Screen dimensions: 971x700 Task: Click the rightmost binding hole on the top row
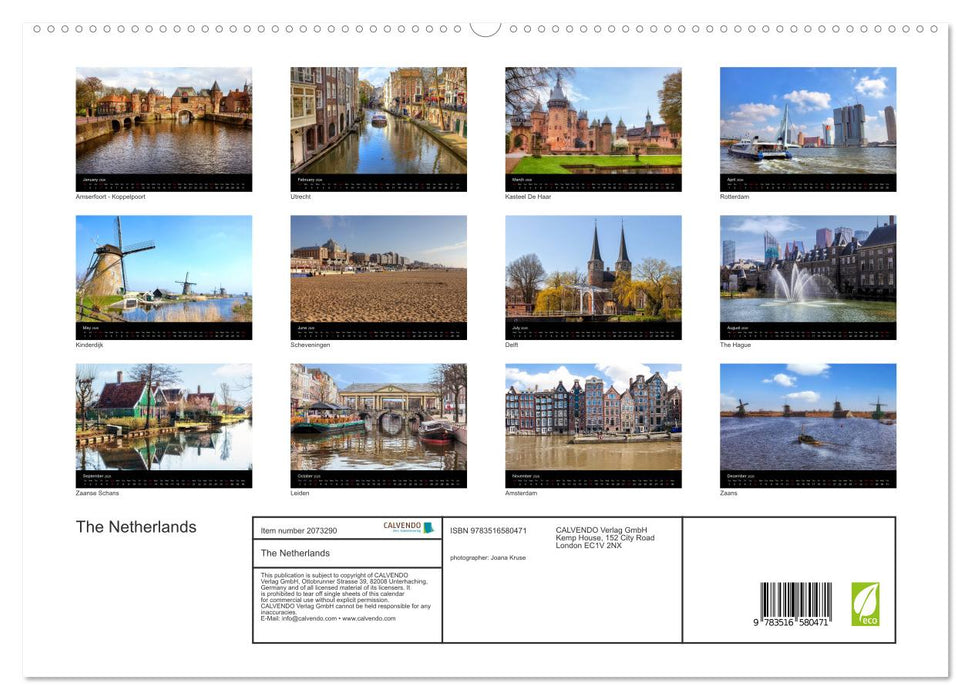coord(932,30)
